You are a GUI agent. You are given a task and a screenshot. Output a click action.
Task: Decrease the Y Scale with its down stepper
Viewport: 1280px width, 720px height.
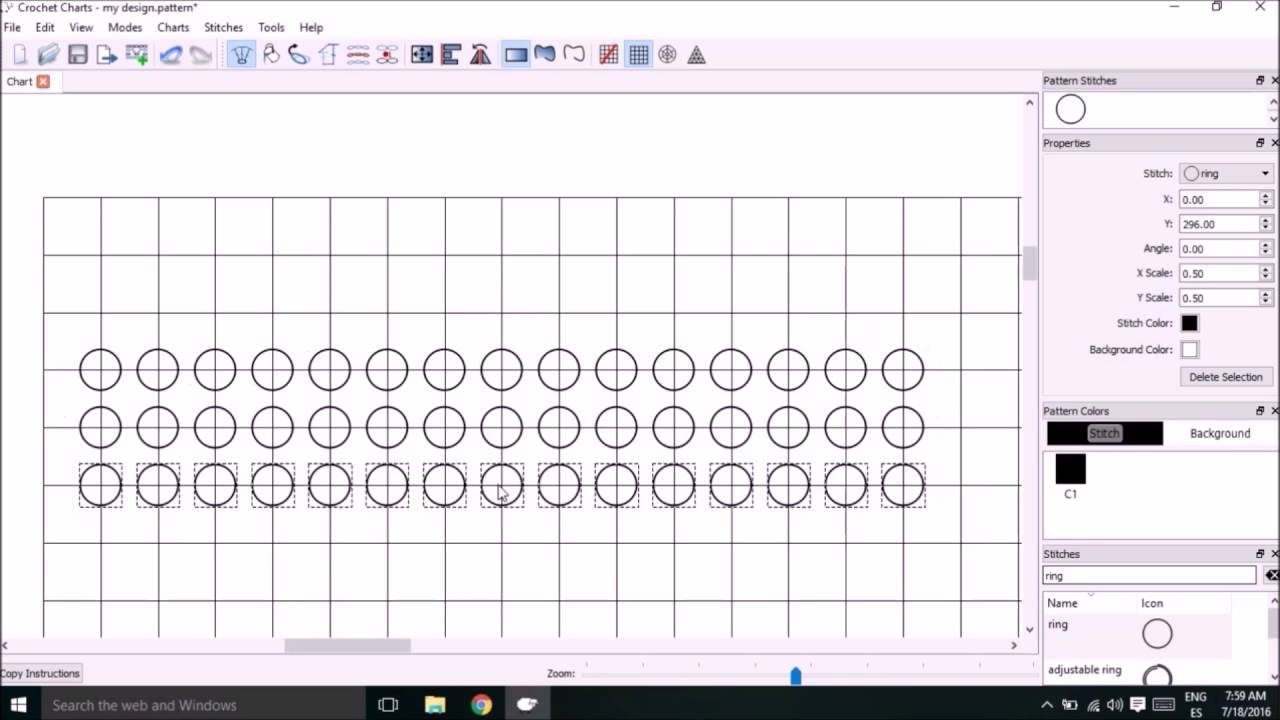point(1264,301)
